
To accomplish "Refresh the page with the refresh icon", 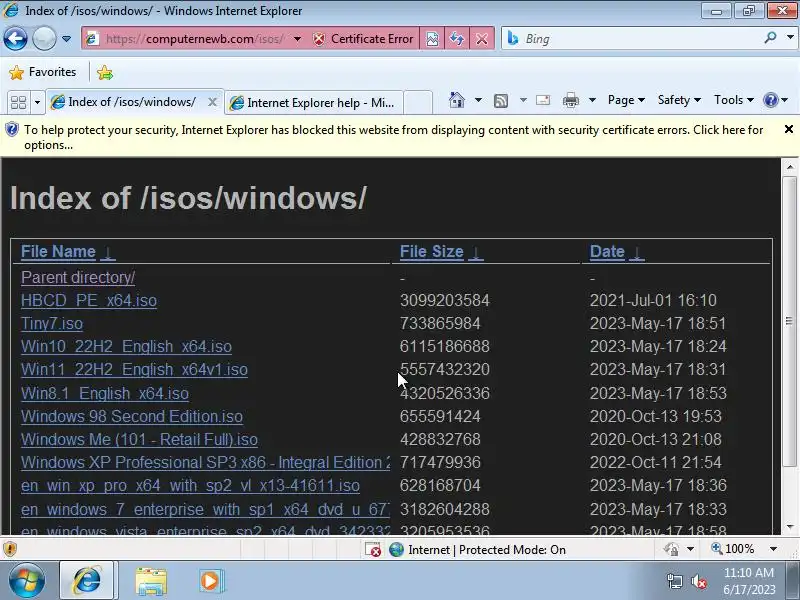I will click(457, 39).
